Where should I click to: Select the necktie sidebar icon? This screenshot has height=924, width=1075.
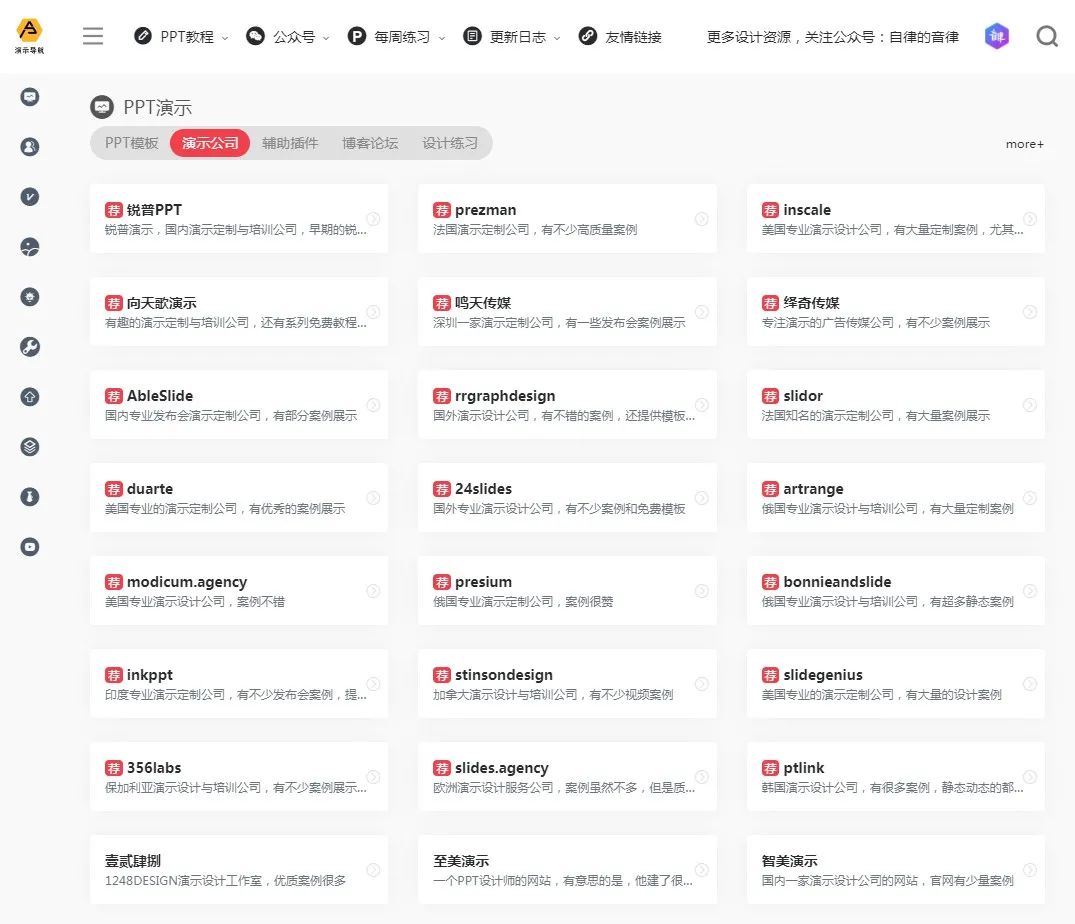point(29,497)
